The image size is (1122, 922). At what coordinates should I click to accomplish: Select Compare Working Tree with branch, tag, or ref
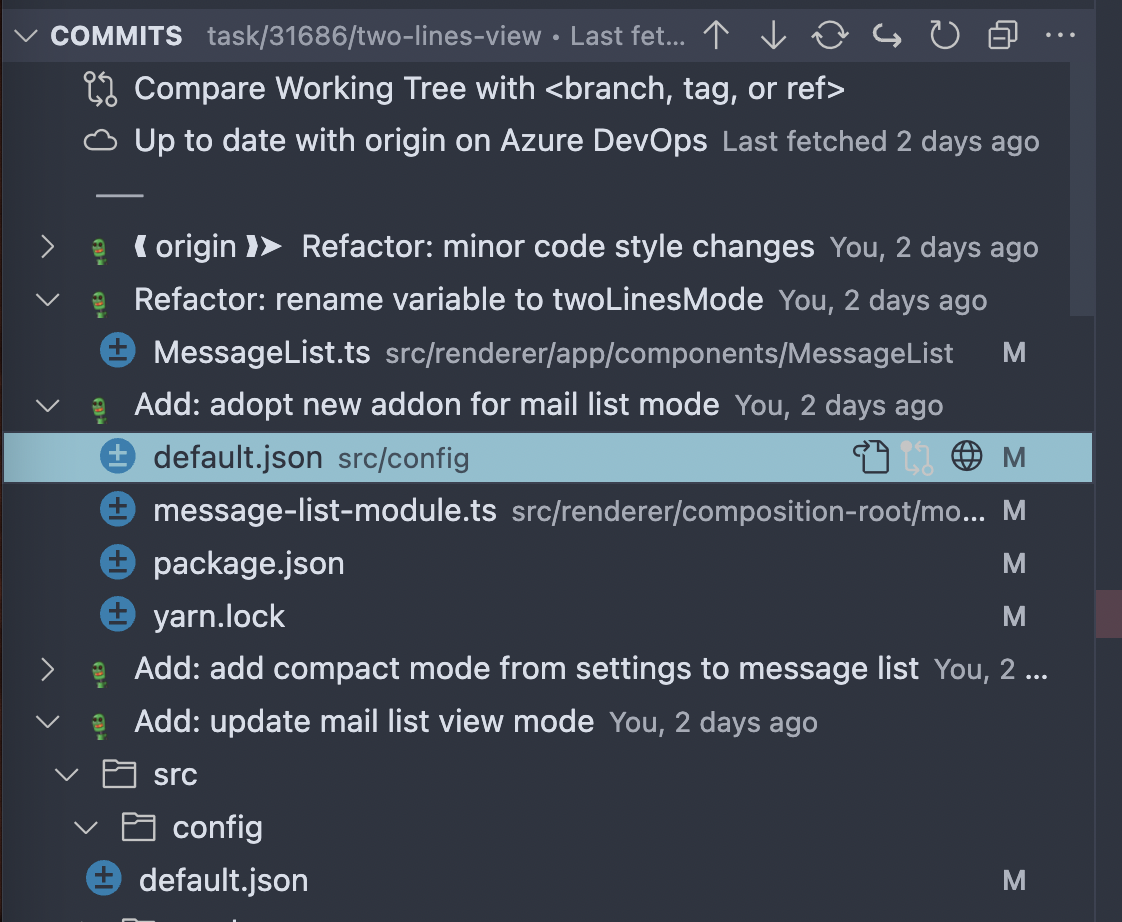[x=489, y=89]
